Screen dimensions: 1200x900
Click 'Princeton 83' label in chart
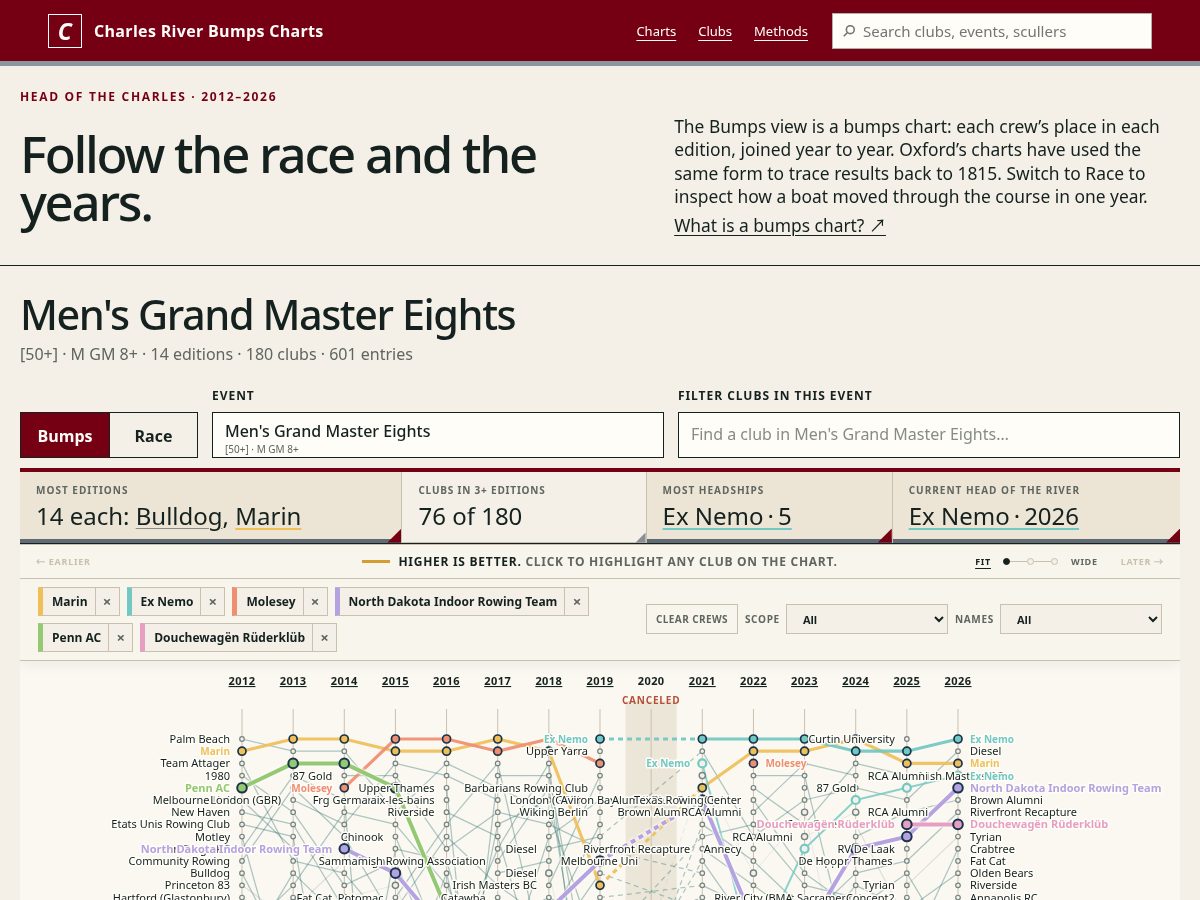tap(198, 885)
